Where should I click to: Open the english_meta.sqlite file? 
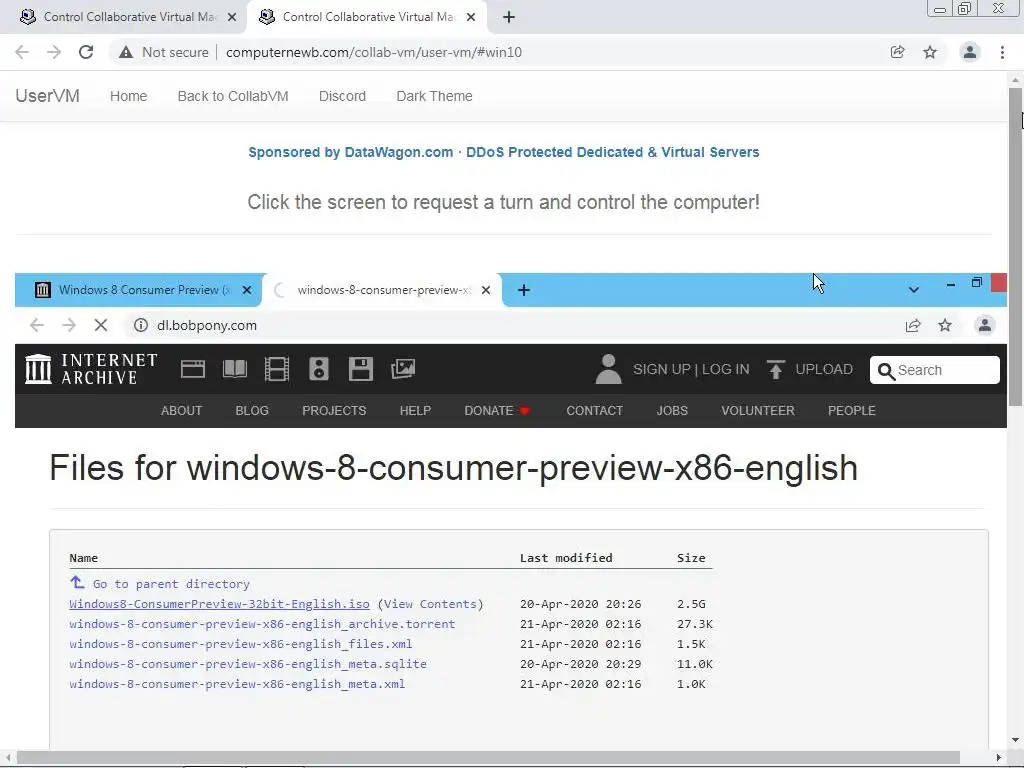pos(248,664)
